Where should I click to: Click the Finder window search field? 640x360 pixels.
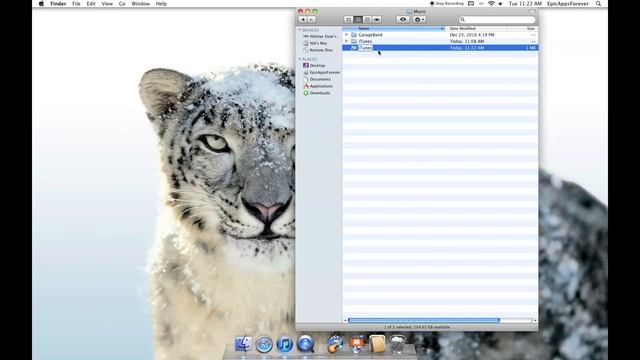(x=497, y=20)
